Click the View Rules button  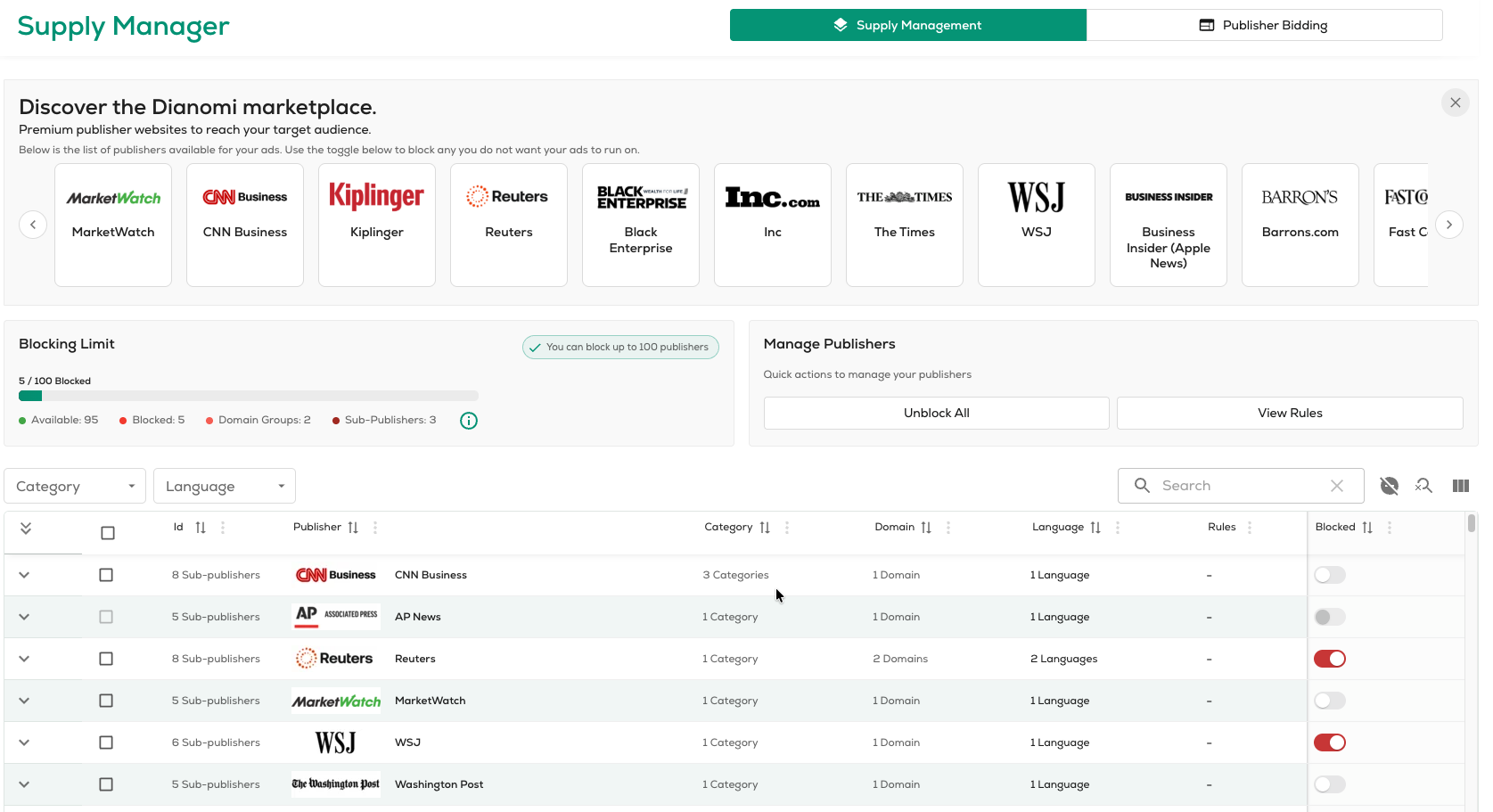(1290, 413)
